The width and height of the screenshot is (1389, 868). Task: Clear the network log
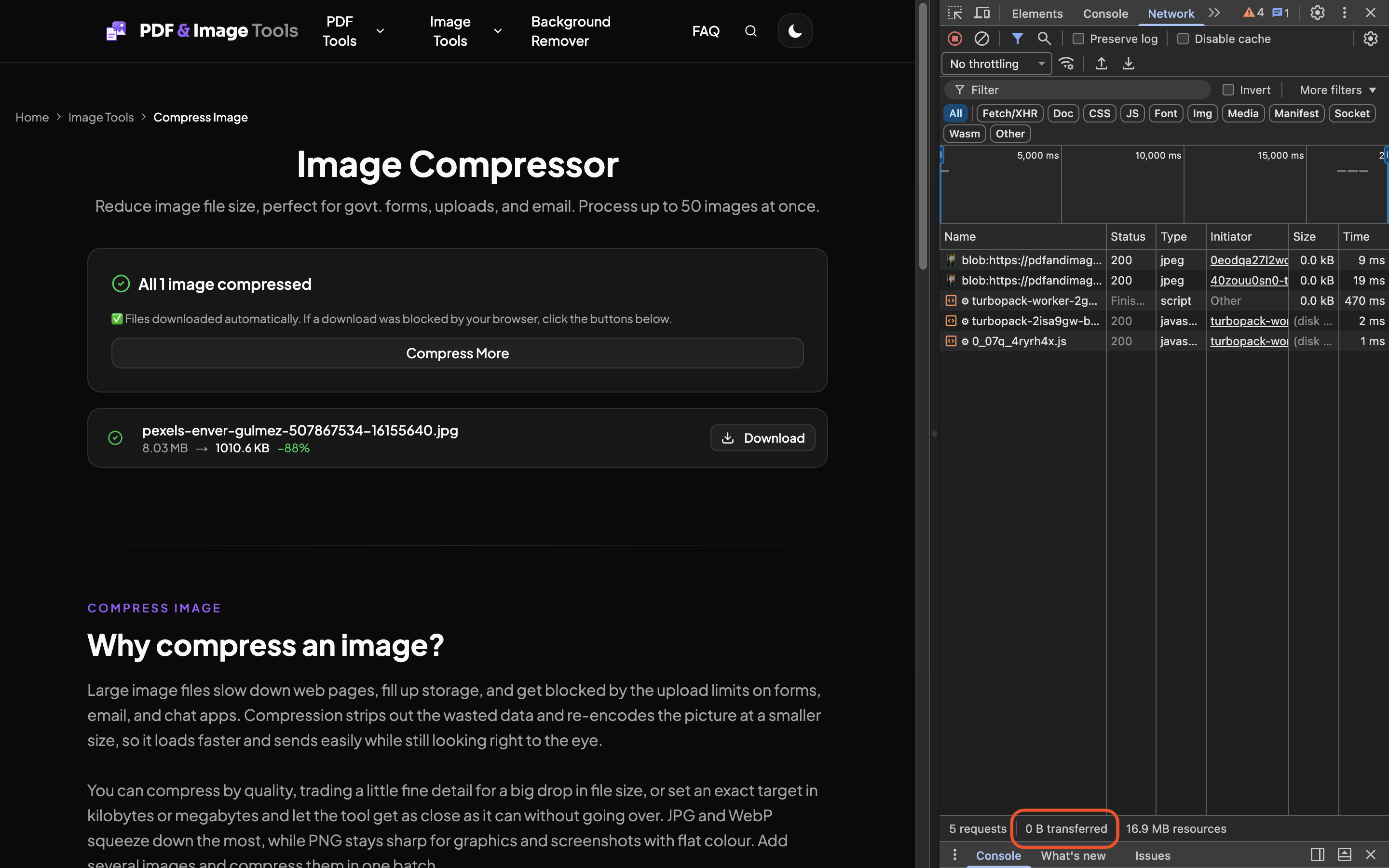tap(981, 39)
